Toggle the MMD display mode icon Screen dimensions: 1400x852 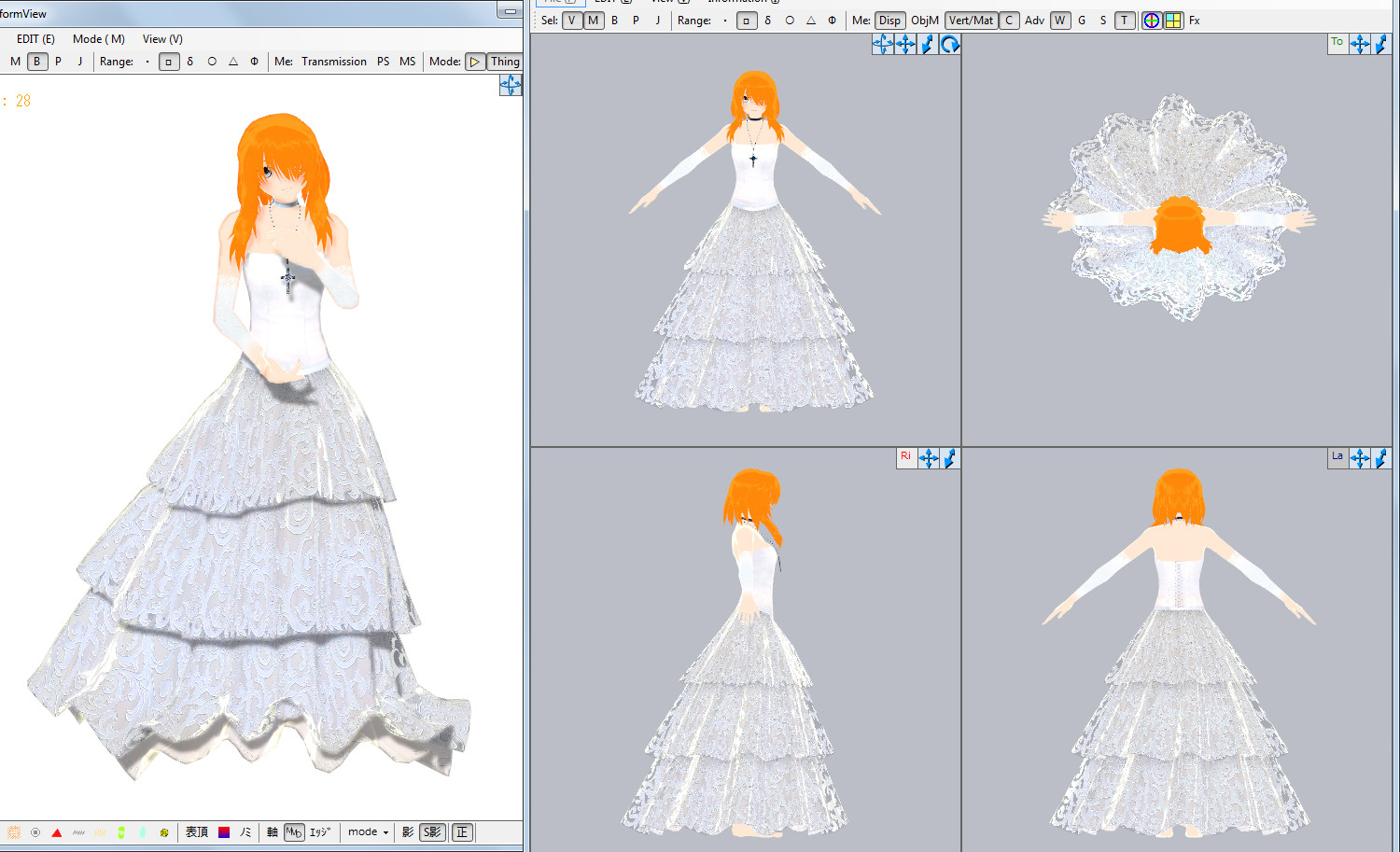tap(294, 832)
